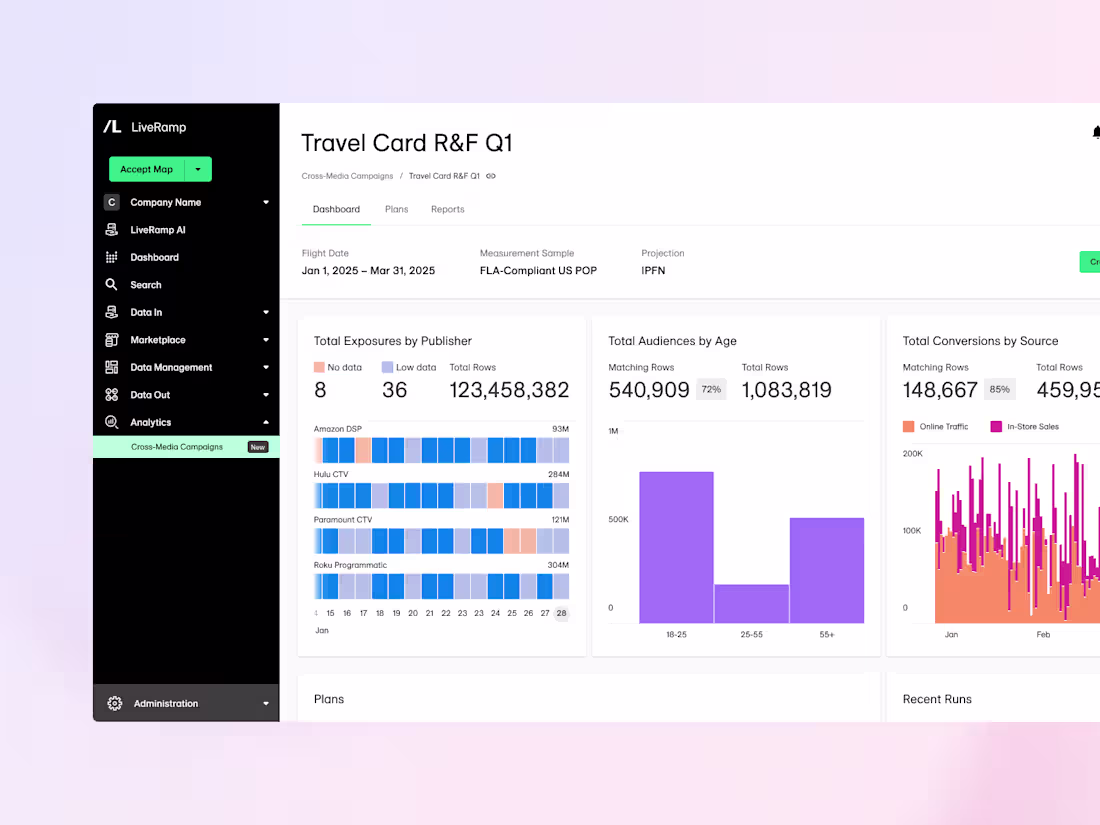Click the Amazon DSP row label
This screenshot has height=825, width=1100.
click(x=337, y=429)
